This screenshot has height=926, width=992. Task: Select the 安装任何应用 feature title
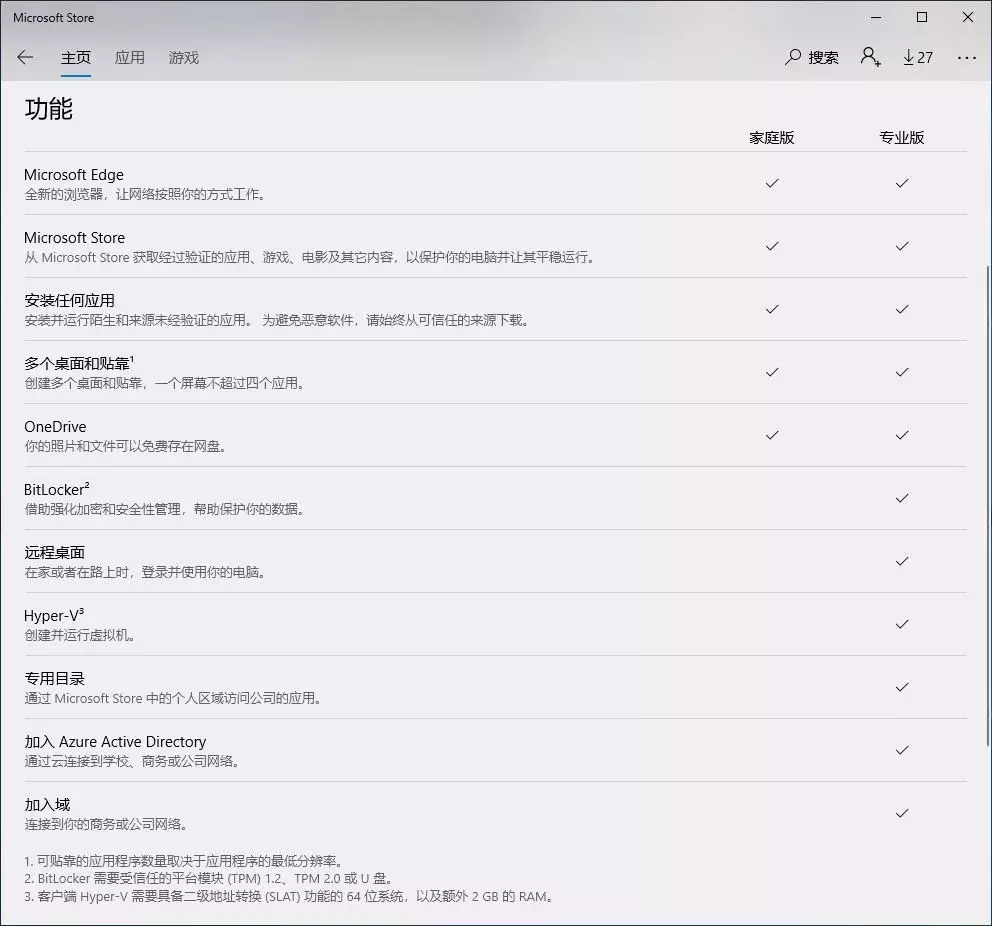click(70, 300)
